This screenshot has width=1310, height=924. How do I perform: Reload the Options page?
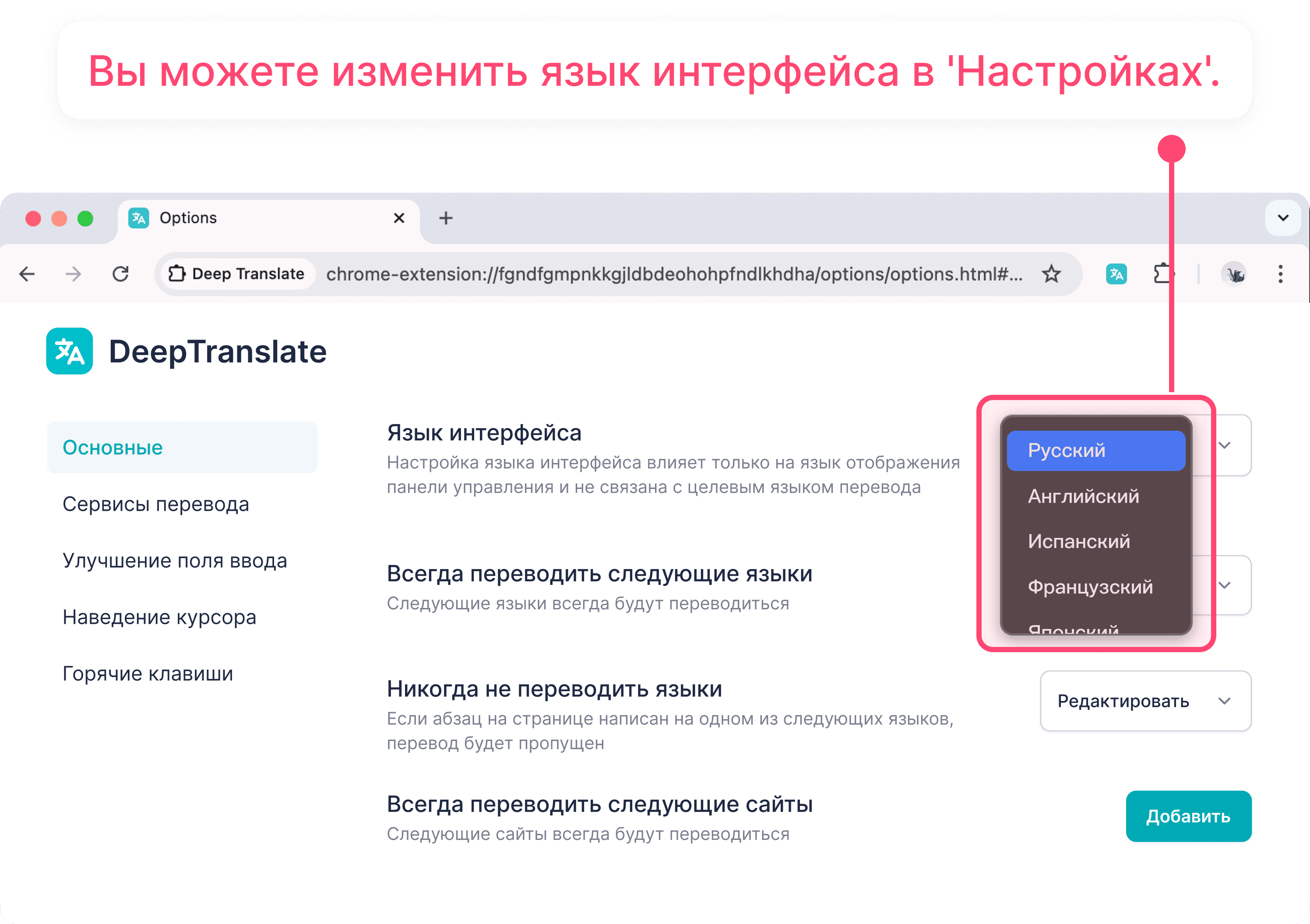click(x=120, y=274)
